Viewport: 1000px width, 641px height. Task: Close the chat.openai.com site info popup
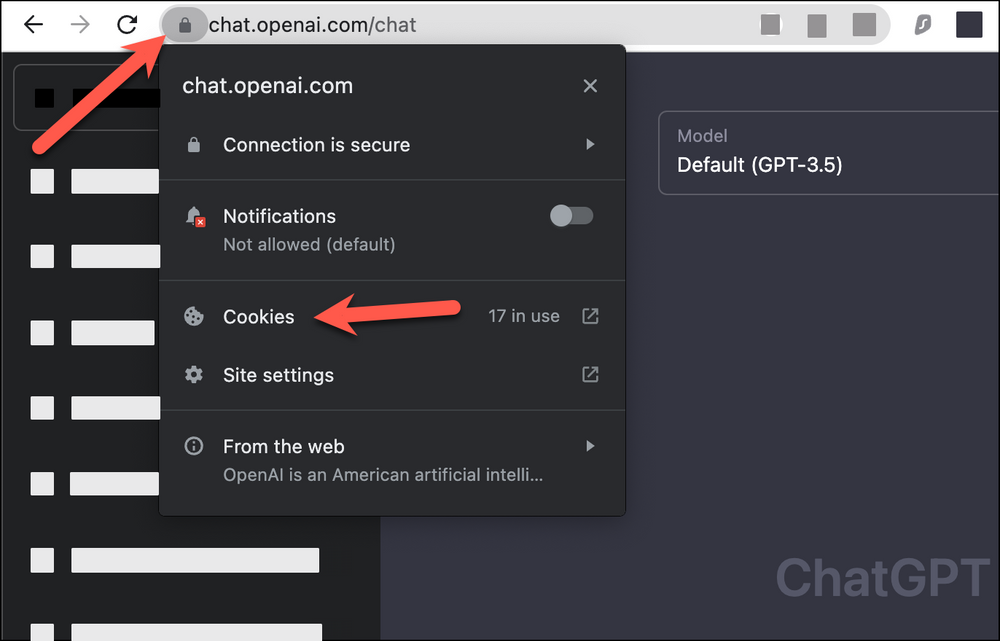tap(590, 86)
